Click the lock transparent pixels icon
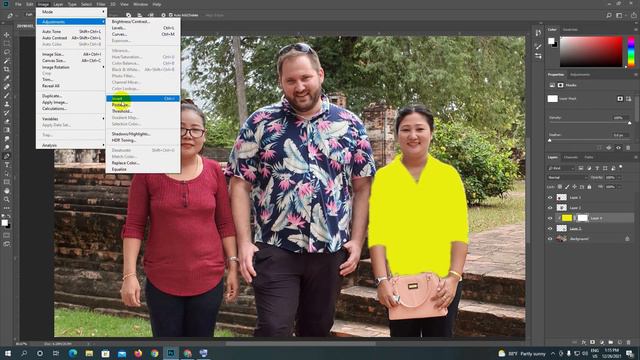The image size is (640, 360). [x=560, y=187]
